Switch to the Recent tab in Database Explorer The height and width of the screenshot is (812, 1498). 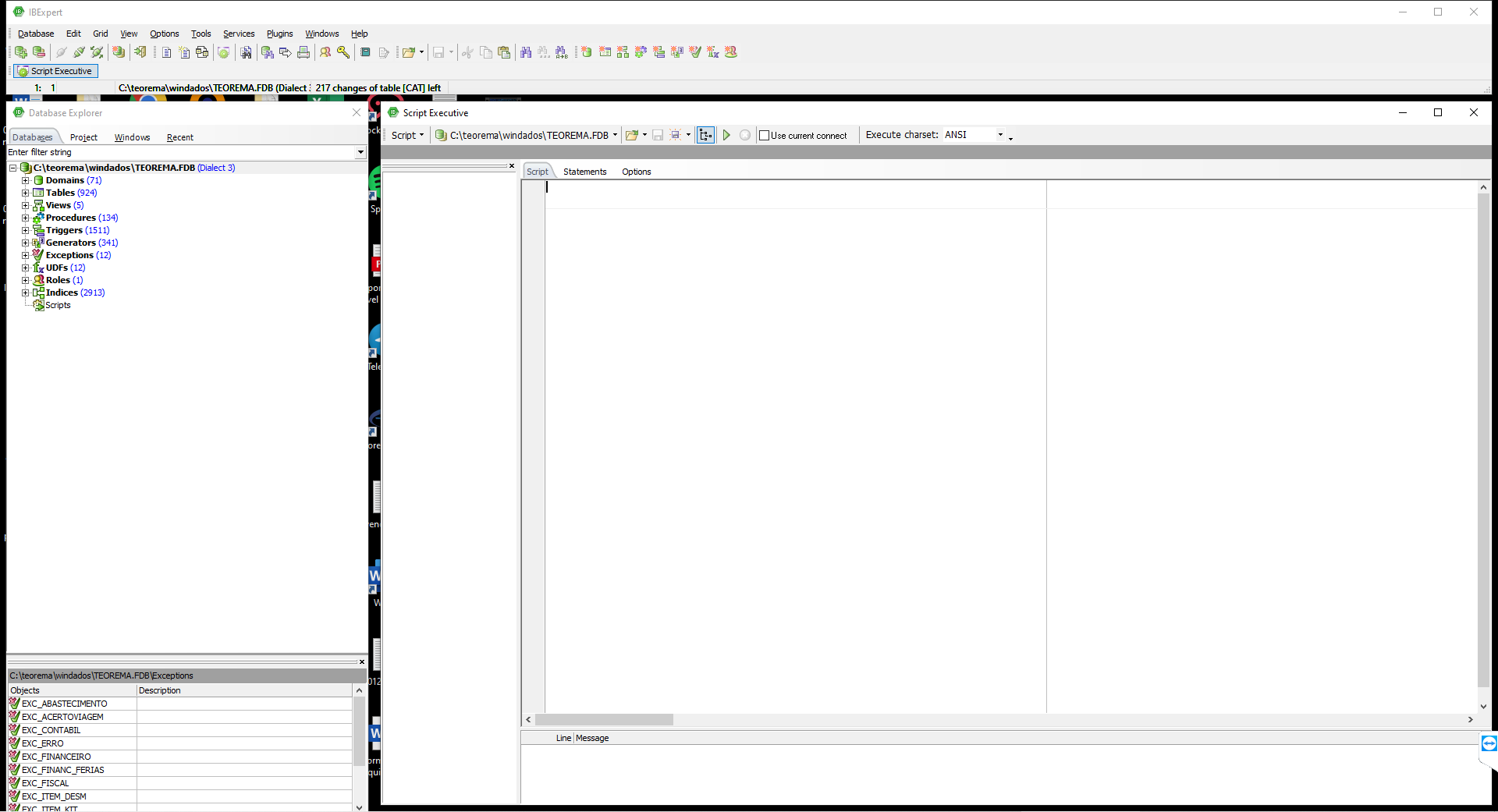tap(179, 137)
